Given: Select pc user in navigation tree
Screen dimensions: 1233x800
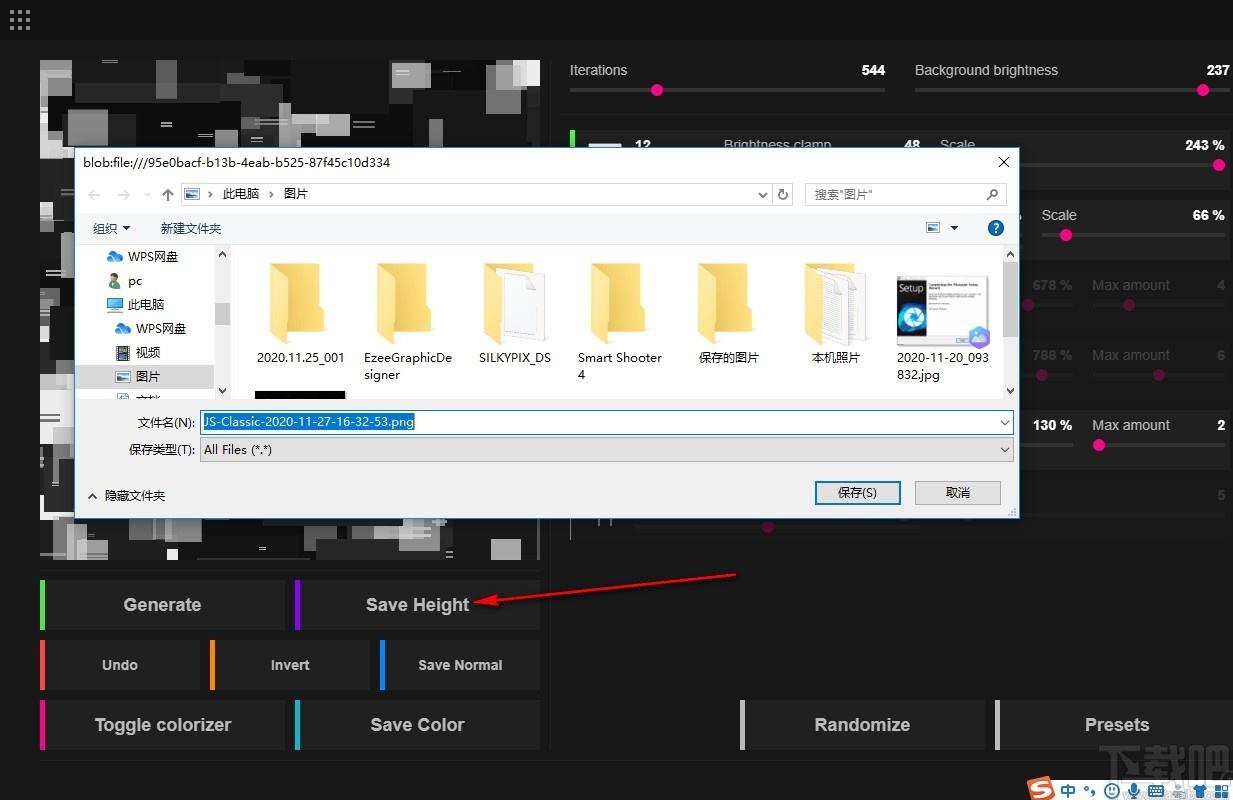Looking at the screenshot, I should pyautogui.click(x=125, y=281).
